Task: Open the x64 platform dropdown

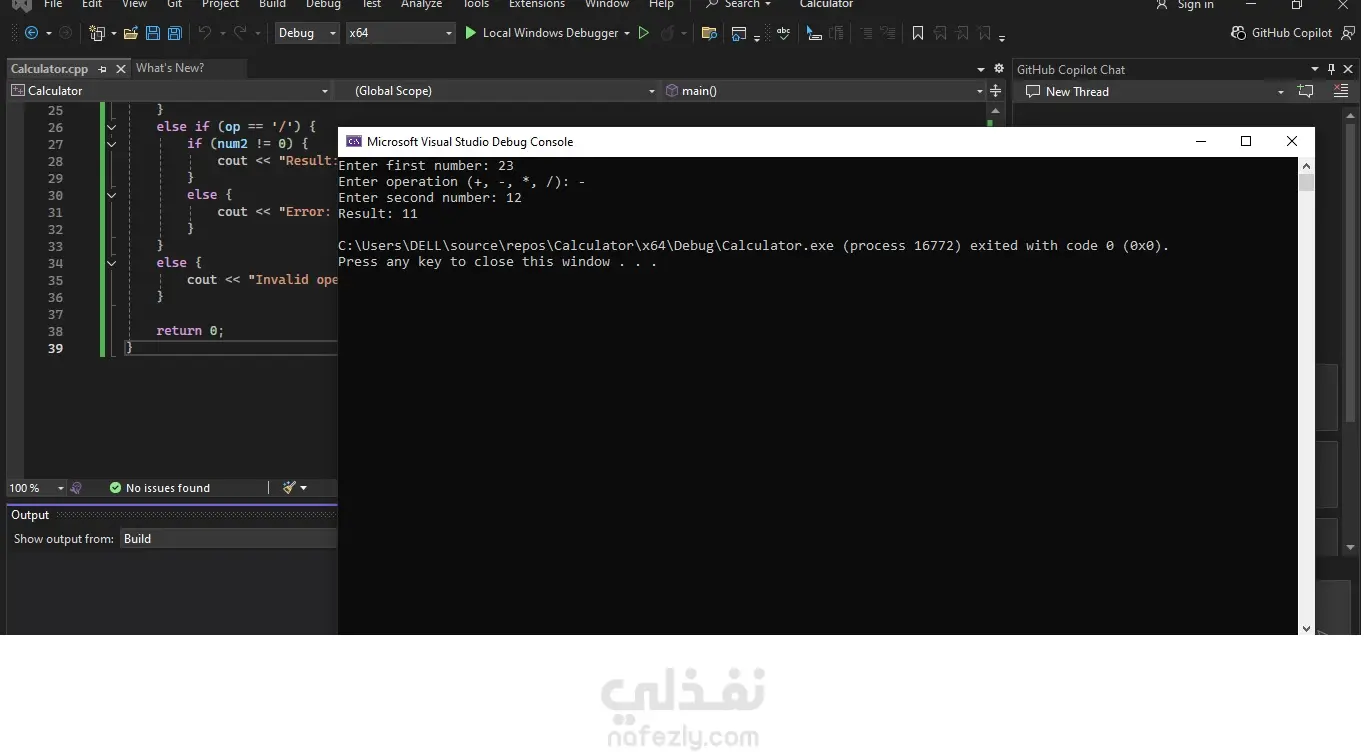Action: coord(400,33)
